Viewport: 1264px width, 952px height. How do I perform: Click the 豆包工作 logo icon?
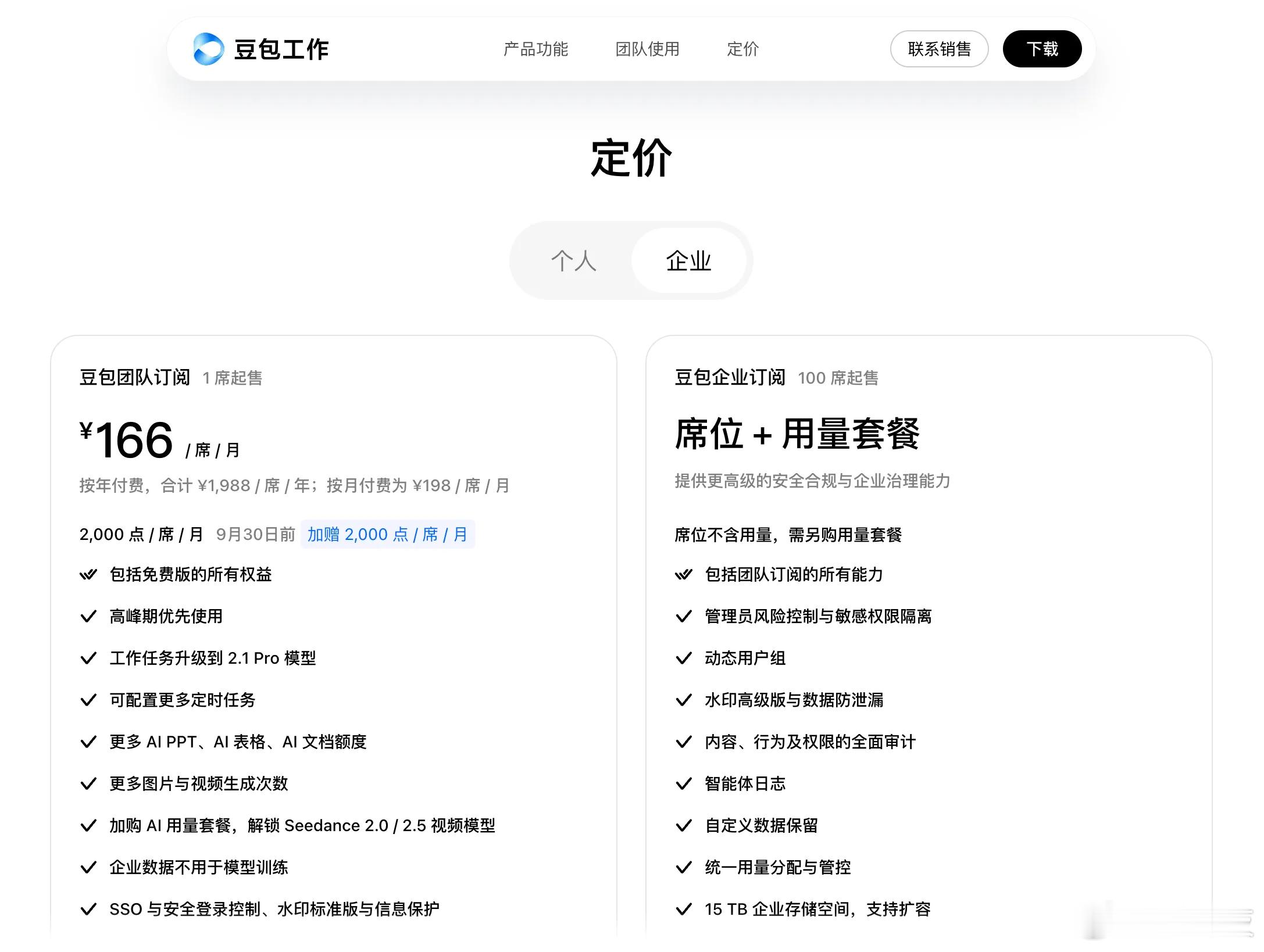208,49
